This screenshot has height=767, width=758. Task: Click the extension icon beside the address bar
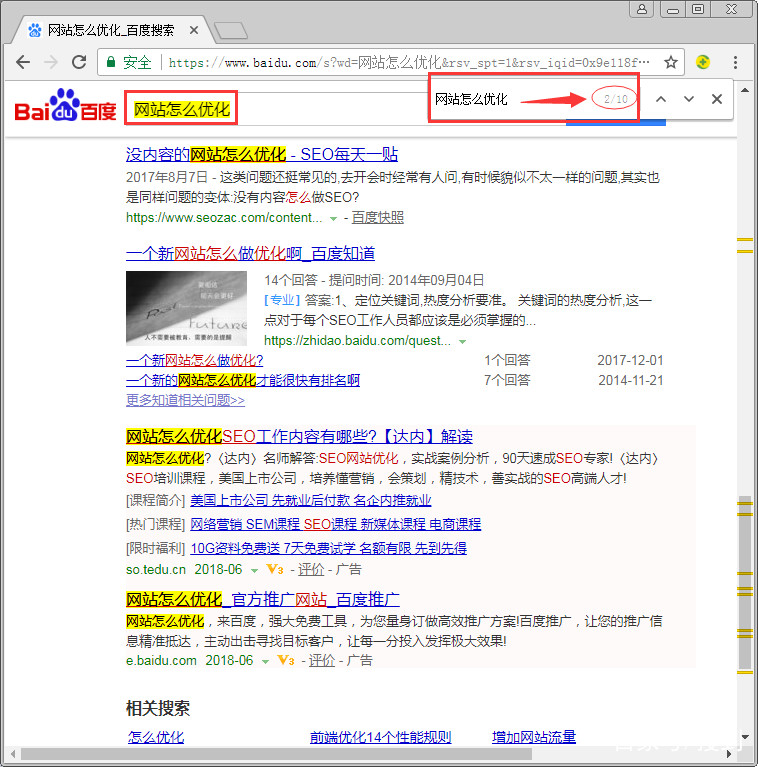coord(703,62)
